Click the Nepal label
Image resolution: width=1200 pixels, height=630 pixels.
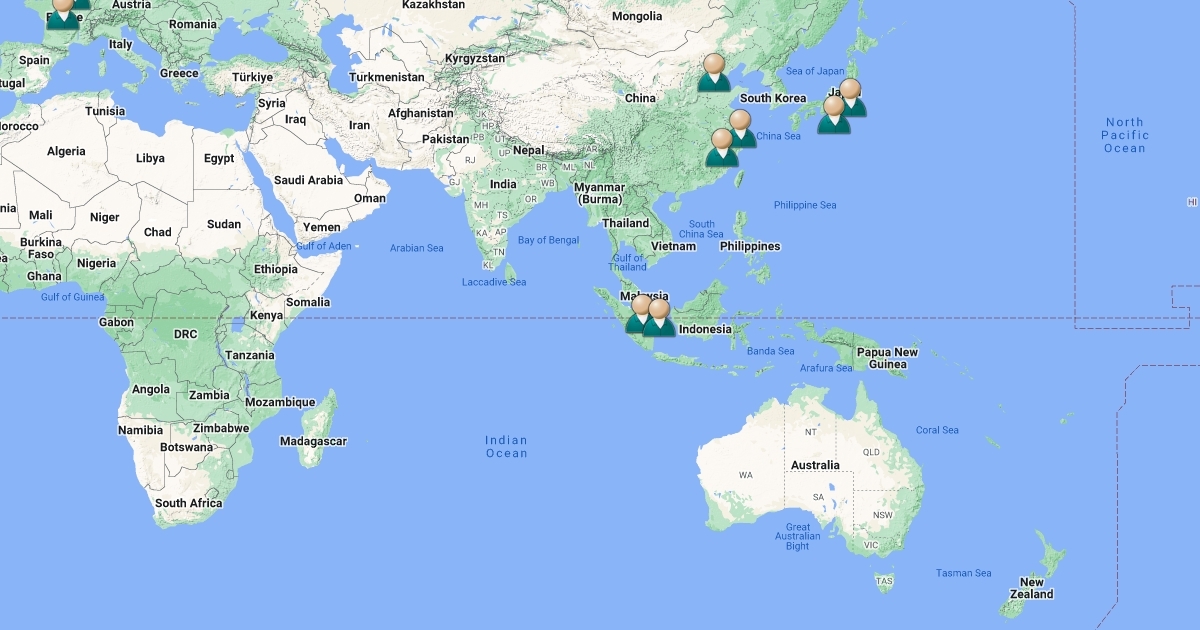[x=529, y=150]
